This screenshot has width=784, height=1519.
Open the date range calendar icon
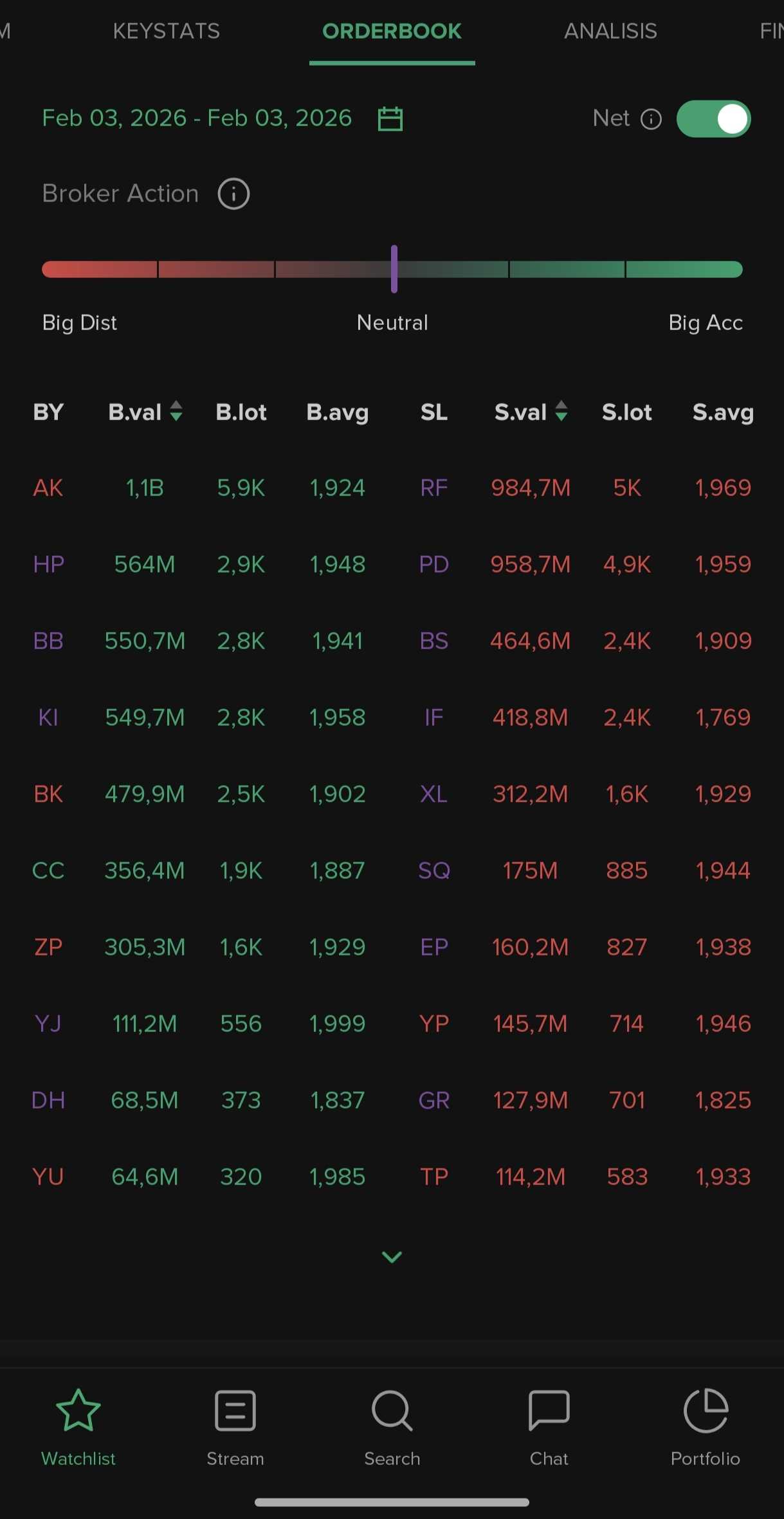pos(390,119)
